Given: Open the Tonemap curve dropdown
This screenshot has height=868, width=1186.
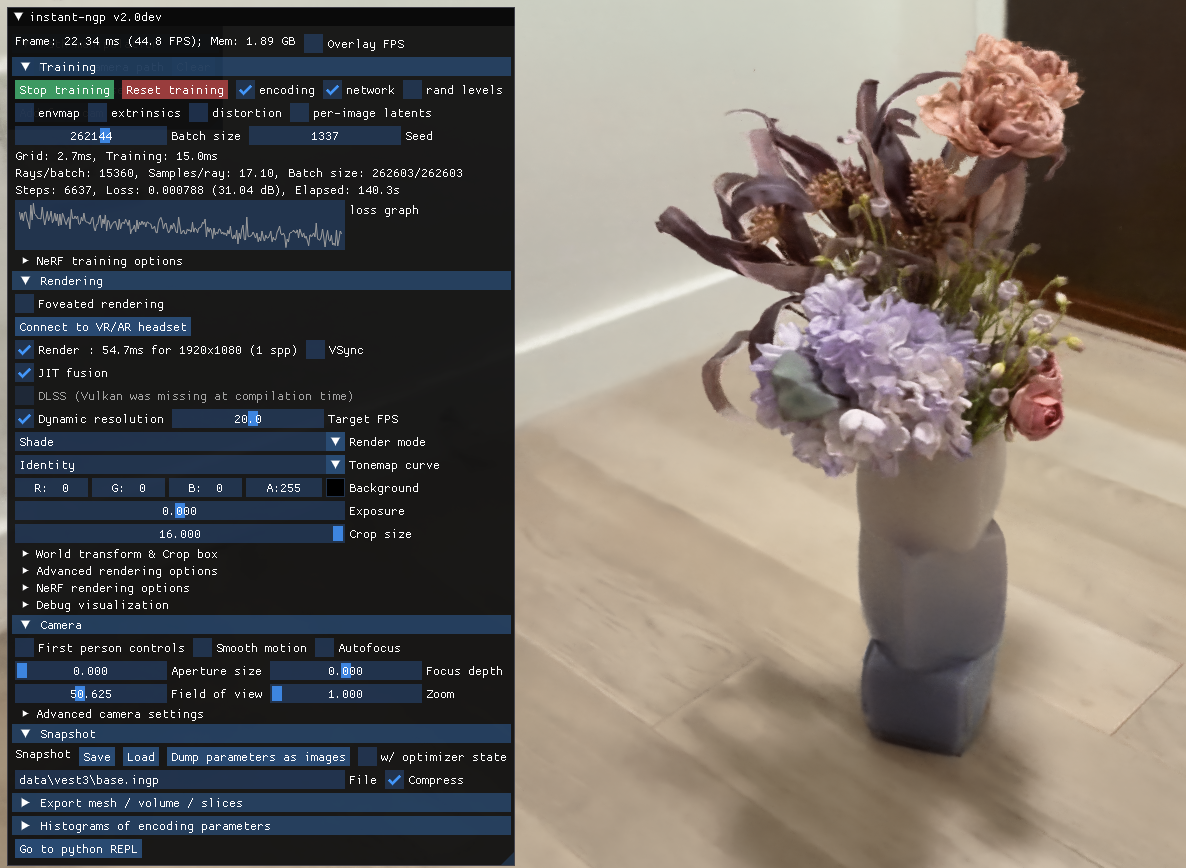Looking at the screenshot, I should tap(180, 465).
